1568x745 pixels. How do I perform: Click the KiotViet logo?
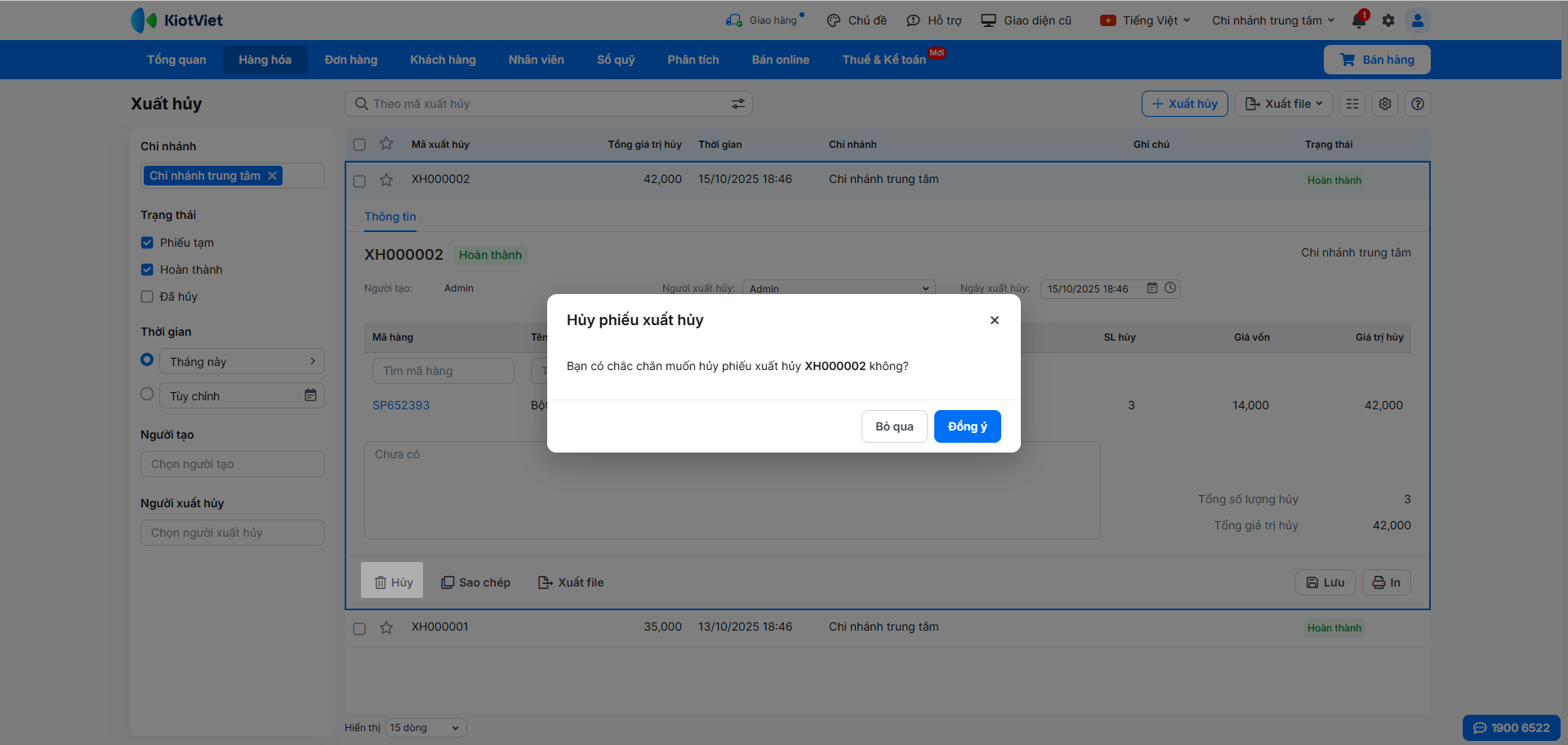pos(176,20)
